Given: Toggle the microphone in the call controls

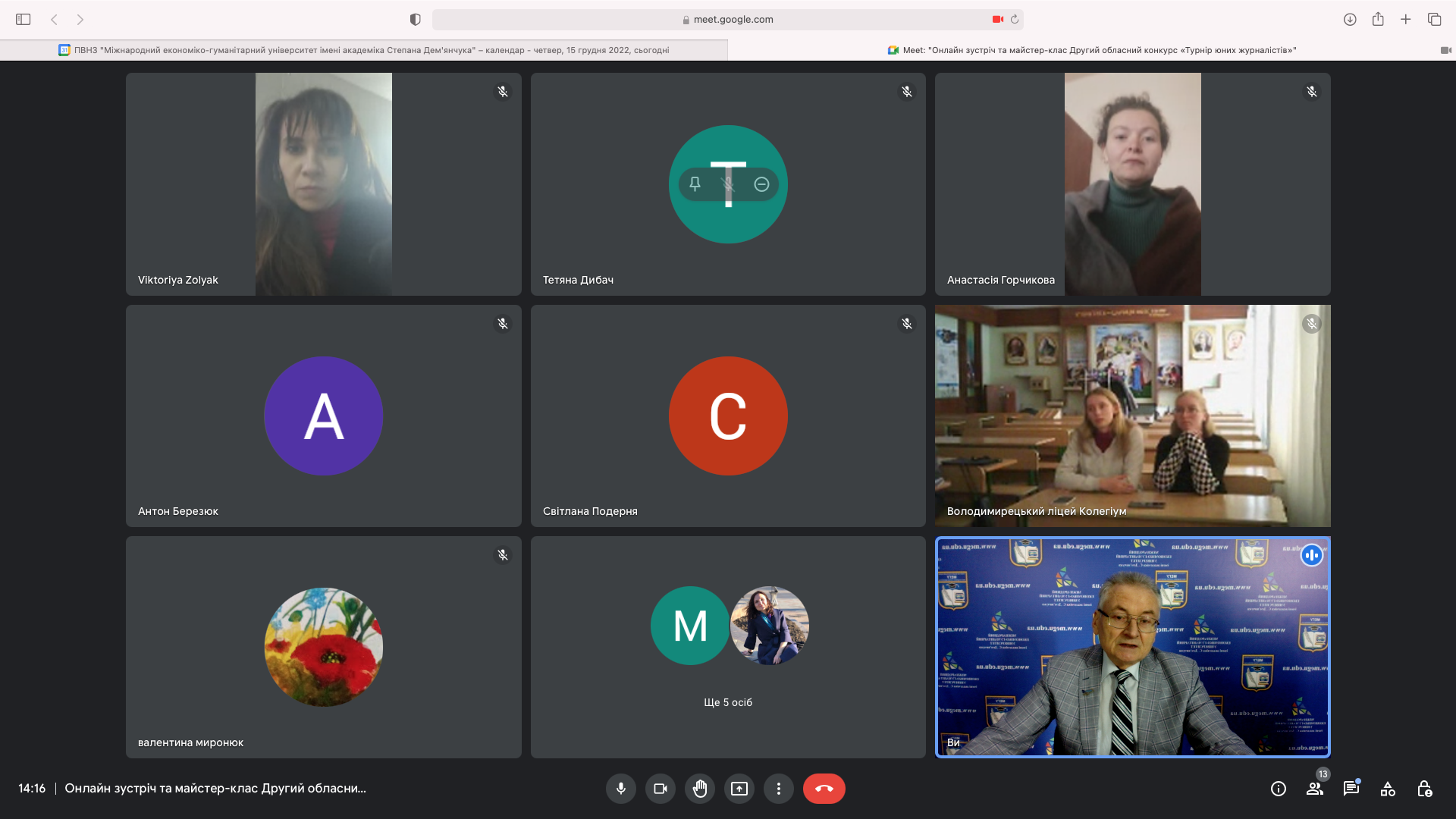Looking at the screenshot, I should (x=621, y=789).
